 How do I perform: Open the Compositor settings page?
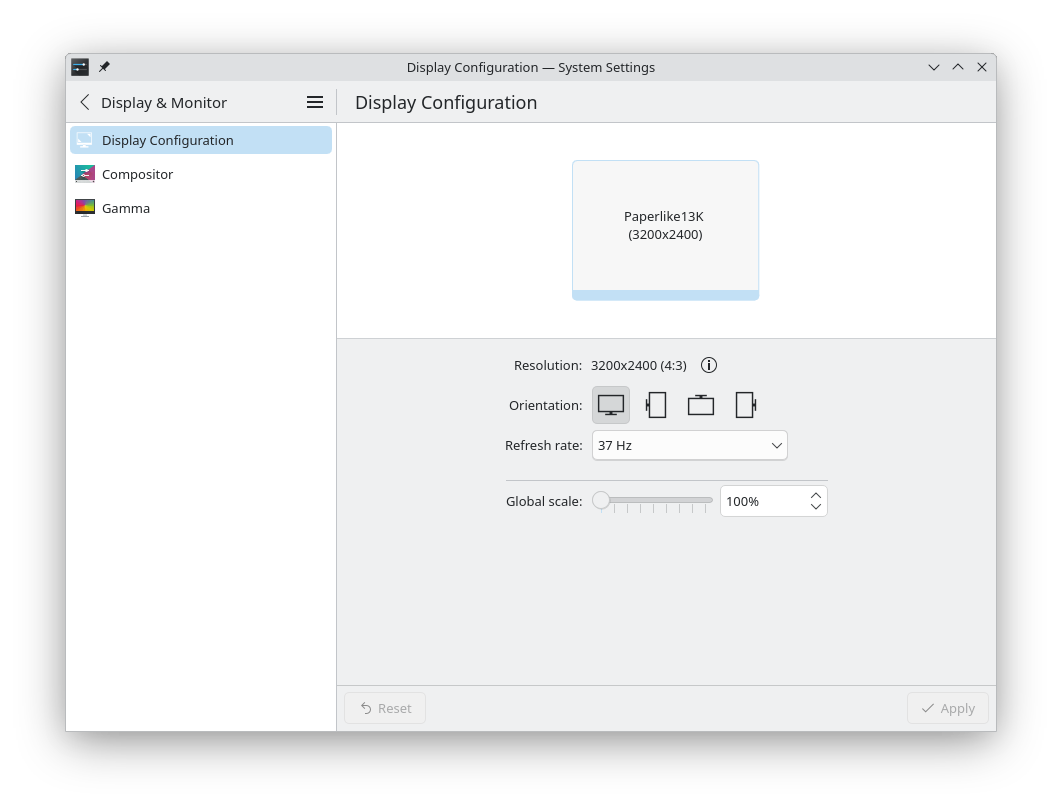click(x=201, y=174)
